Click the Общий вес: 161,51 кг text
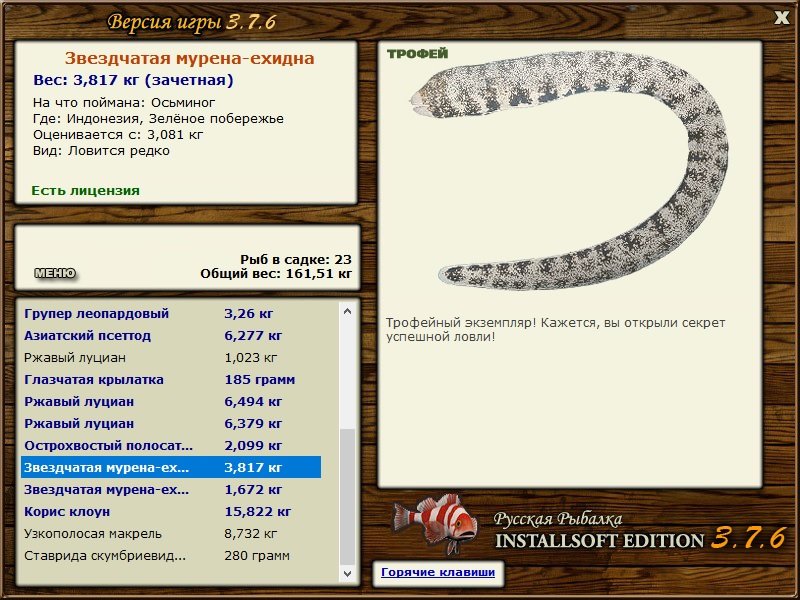800x600 pixels. 276,273
